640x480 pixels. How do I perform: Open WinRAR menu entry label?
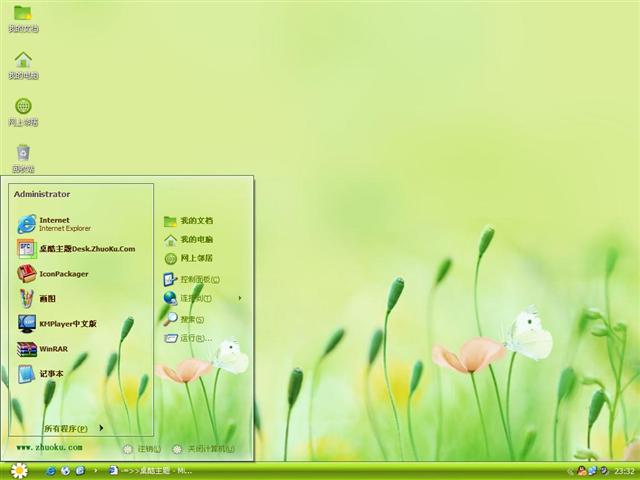point(53,349)
